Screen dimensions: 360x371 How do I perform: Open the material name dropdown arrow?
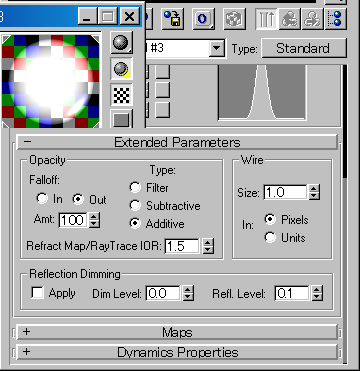click(x=217, y=49)
